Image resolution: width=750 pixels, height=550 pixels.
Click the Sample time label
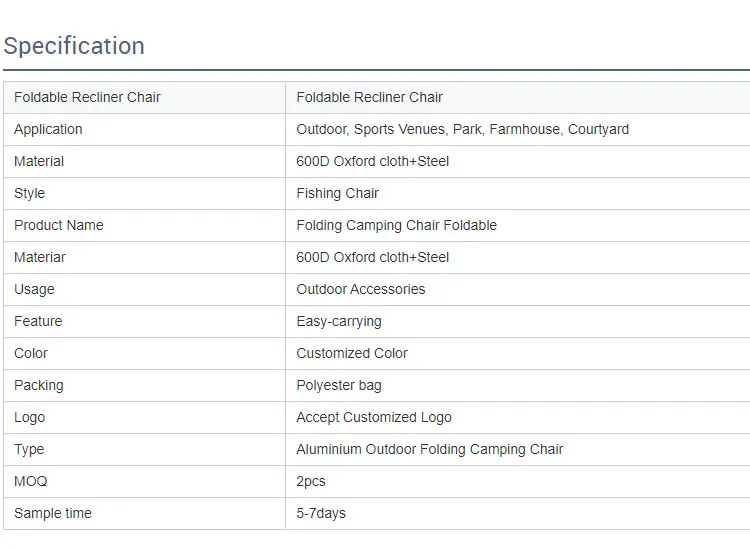(52, 513)
